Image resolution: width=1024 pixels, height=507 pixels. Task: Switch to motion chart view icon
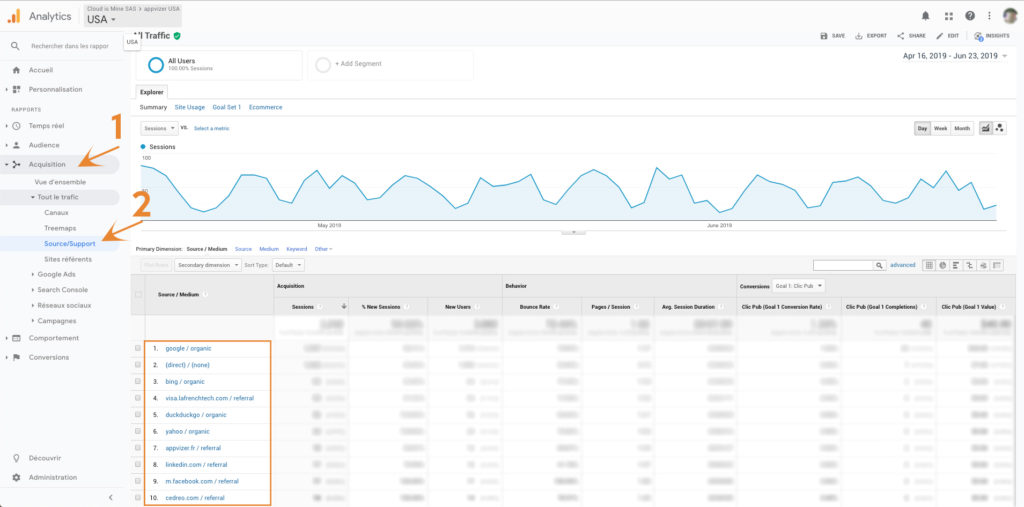[1000, 129]
